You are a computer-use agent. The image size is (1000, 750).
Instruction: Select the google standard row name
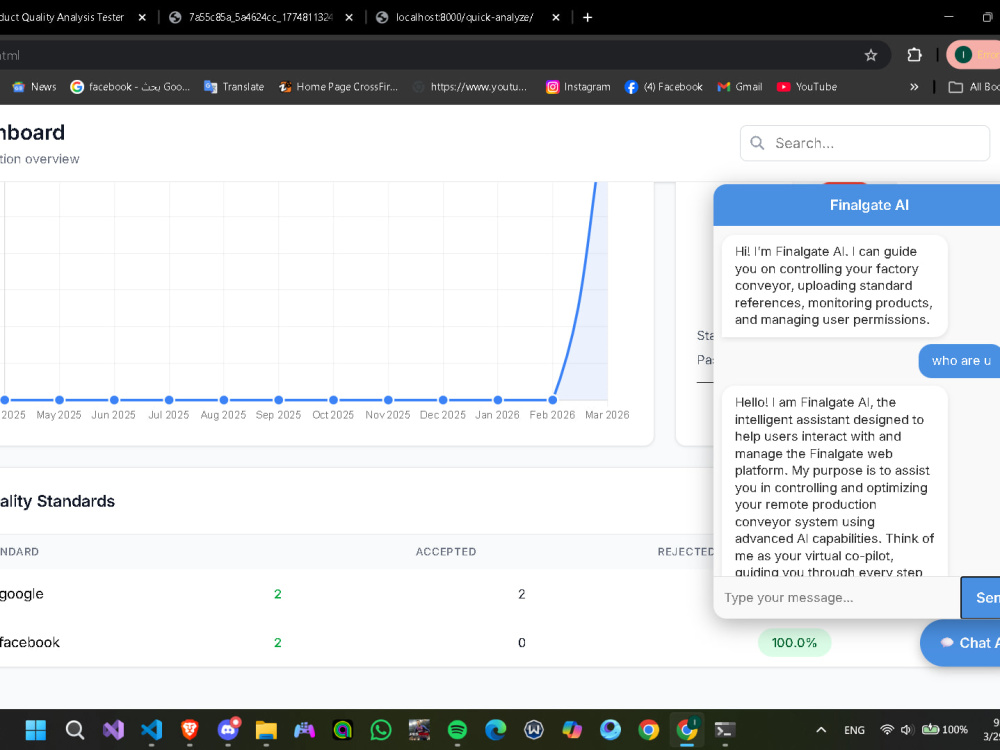click(22, 594)
